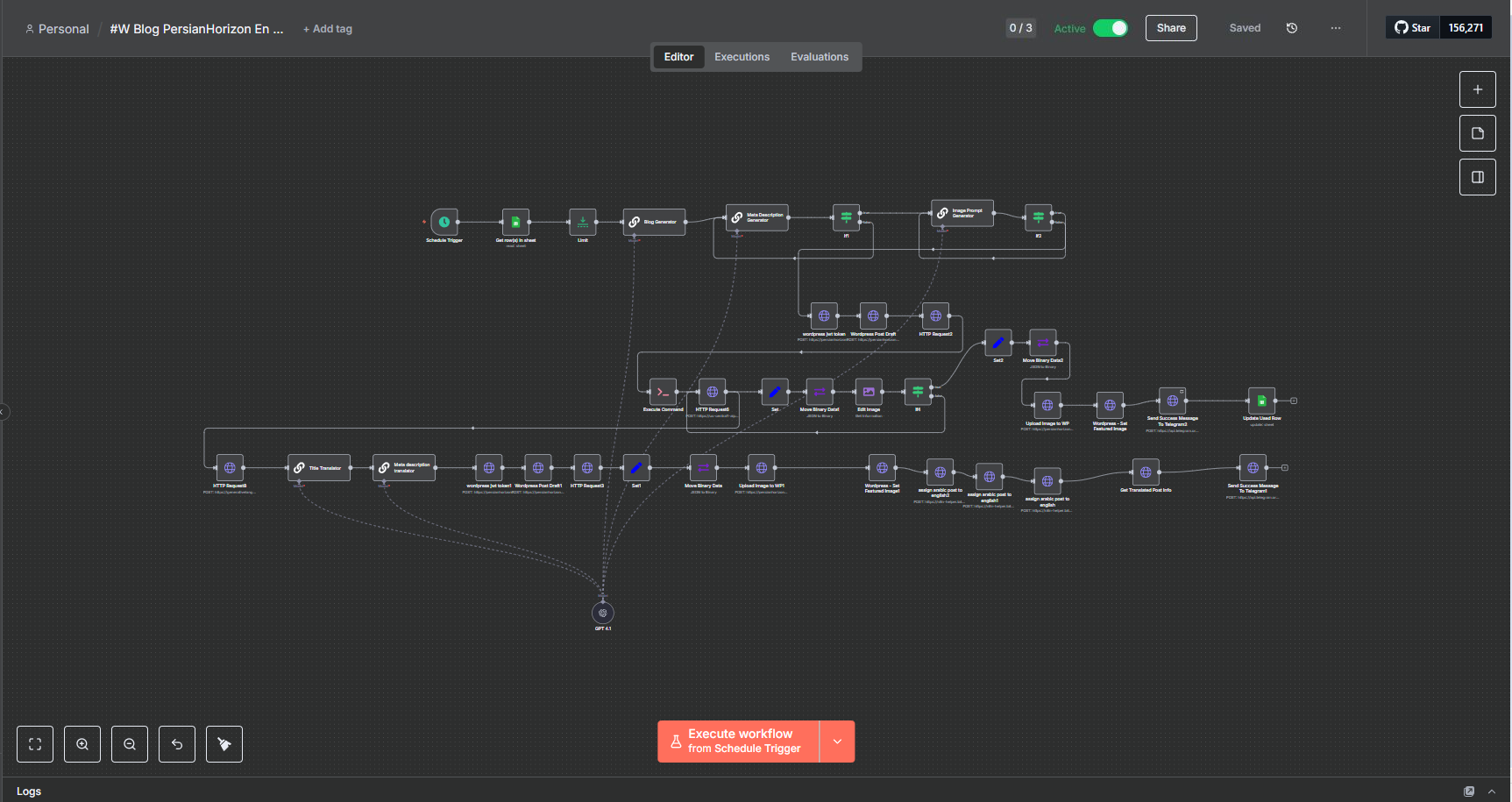Zoom in using the magnifier-plus icon
The image size is (1512, 802).
coord(82,743)
